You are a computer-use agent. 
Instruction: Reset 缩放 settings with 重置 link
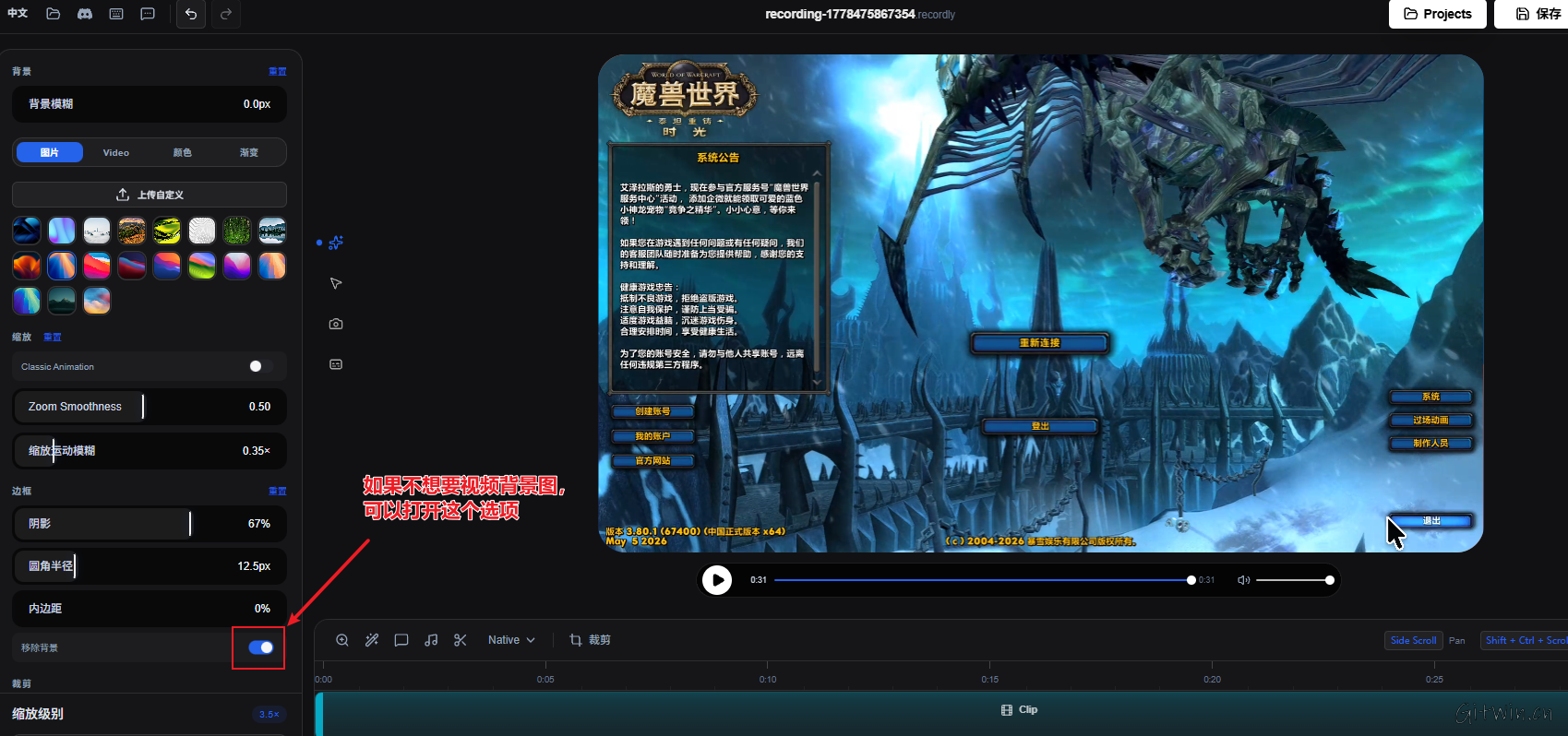click(53, 337)
